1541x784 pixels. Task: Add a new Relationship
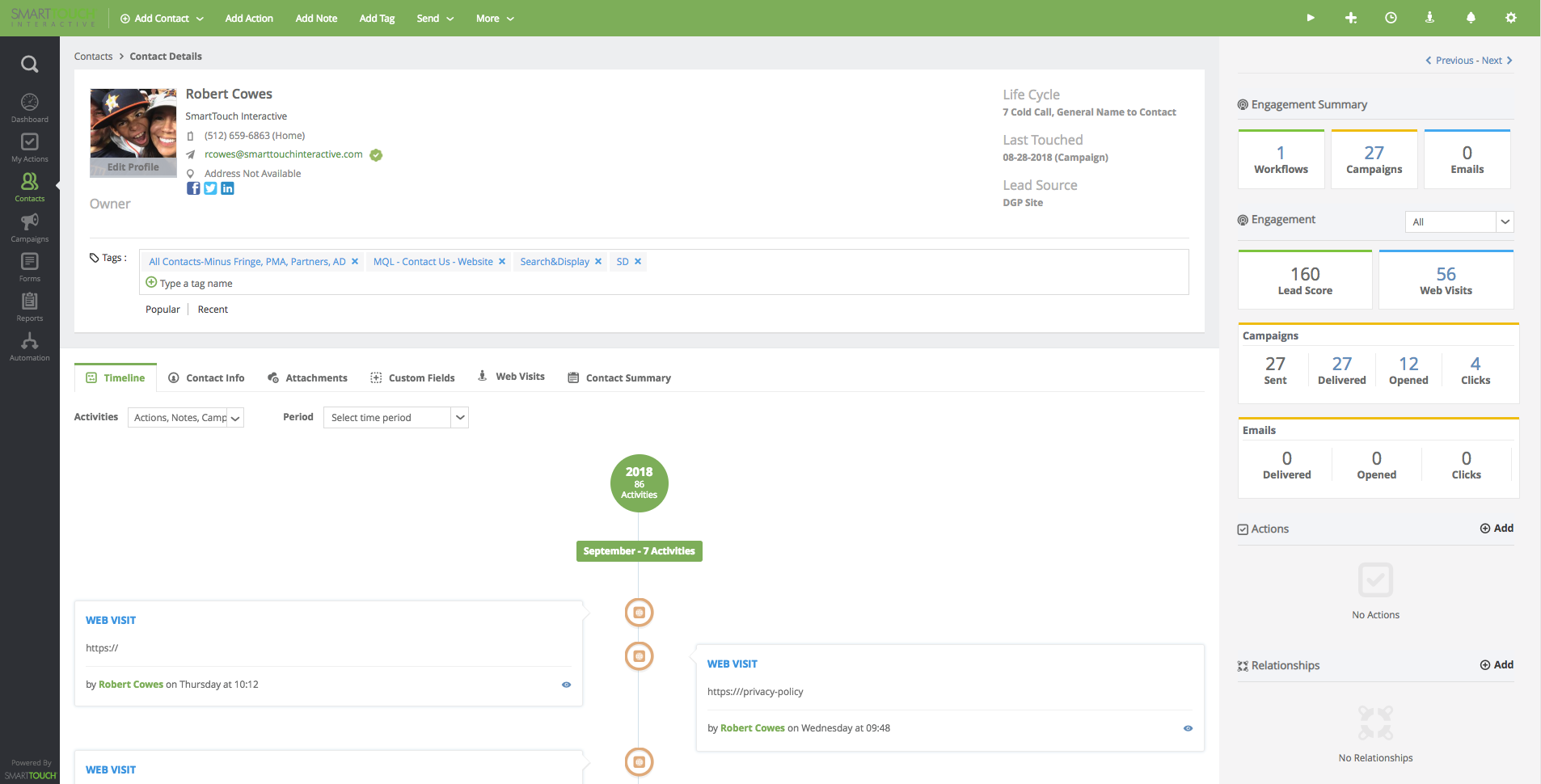click(x=1497, y=665)
